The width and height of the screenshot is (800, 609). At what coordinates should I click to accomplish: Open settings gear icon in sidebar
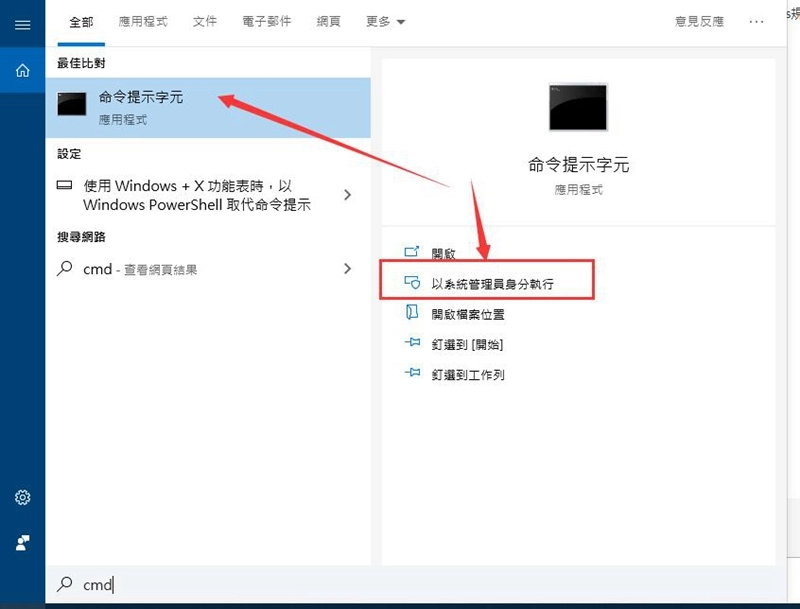click(x=22, y=497)
